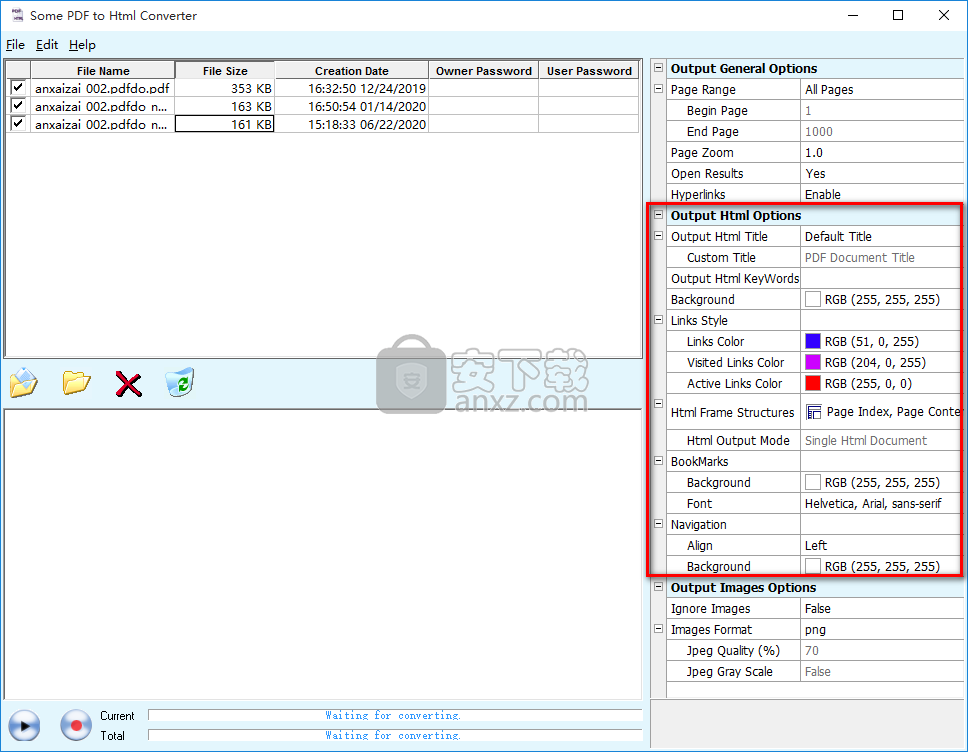Image resolution: width=968 pixels, height=752 pixels.
Task: Click User Password column header
Action: 589,70
